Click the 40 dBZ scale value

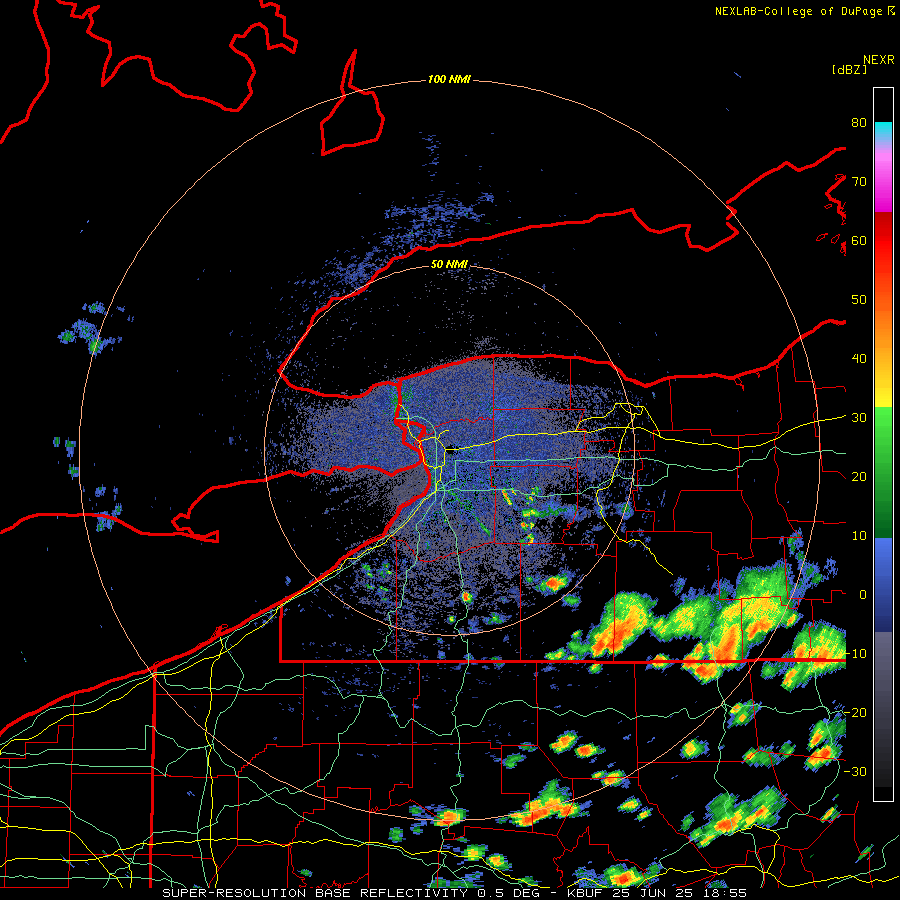tap(859, 359)
